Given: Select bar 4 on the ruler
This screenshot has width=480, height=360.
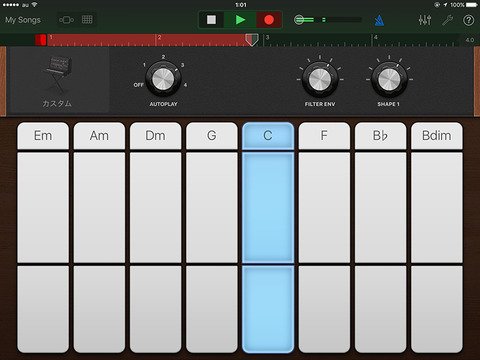Looking at the screenshot, I should coord(376,37).
